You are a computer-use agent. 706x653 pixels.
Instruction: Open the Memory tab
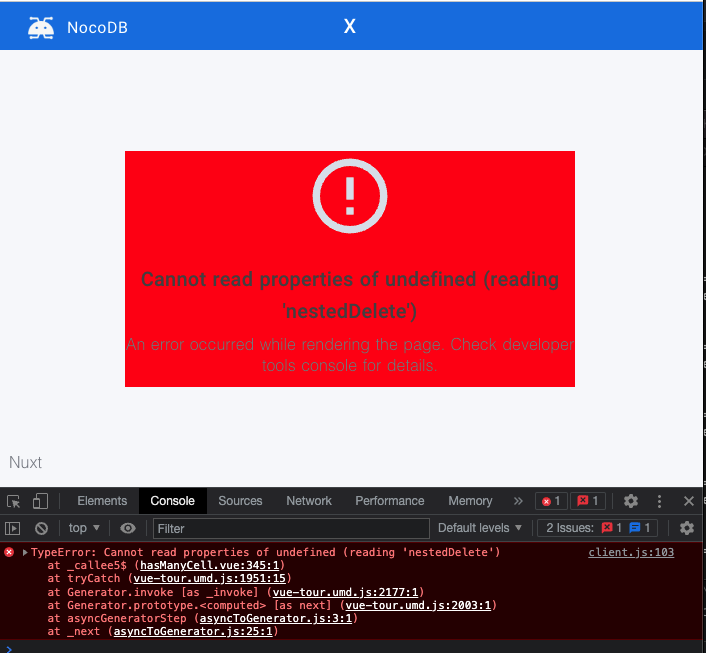[x=470, y=501]
